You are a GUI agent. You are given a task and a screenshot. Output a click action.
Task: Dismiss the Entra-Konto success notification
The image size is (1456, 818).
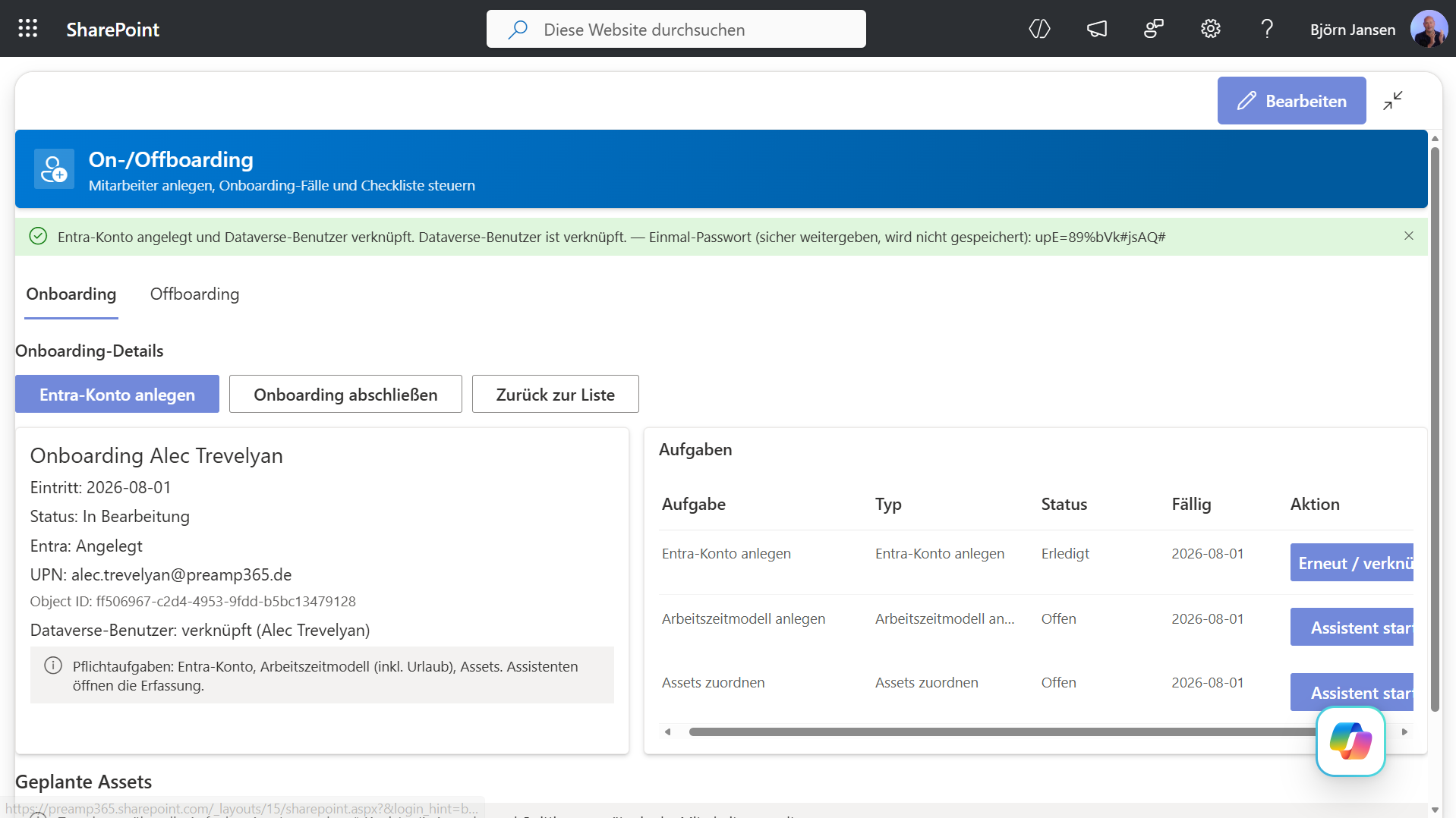point(1408,236)
